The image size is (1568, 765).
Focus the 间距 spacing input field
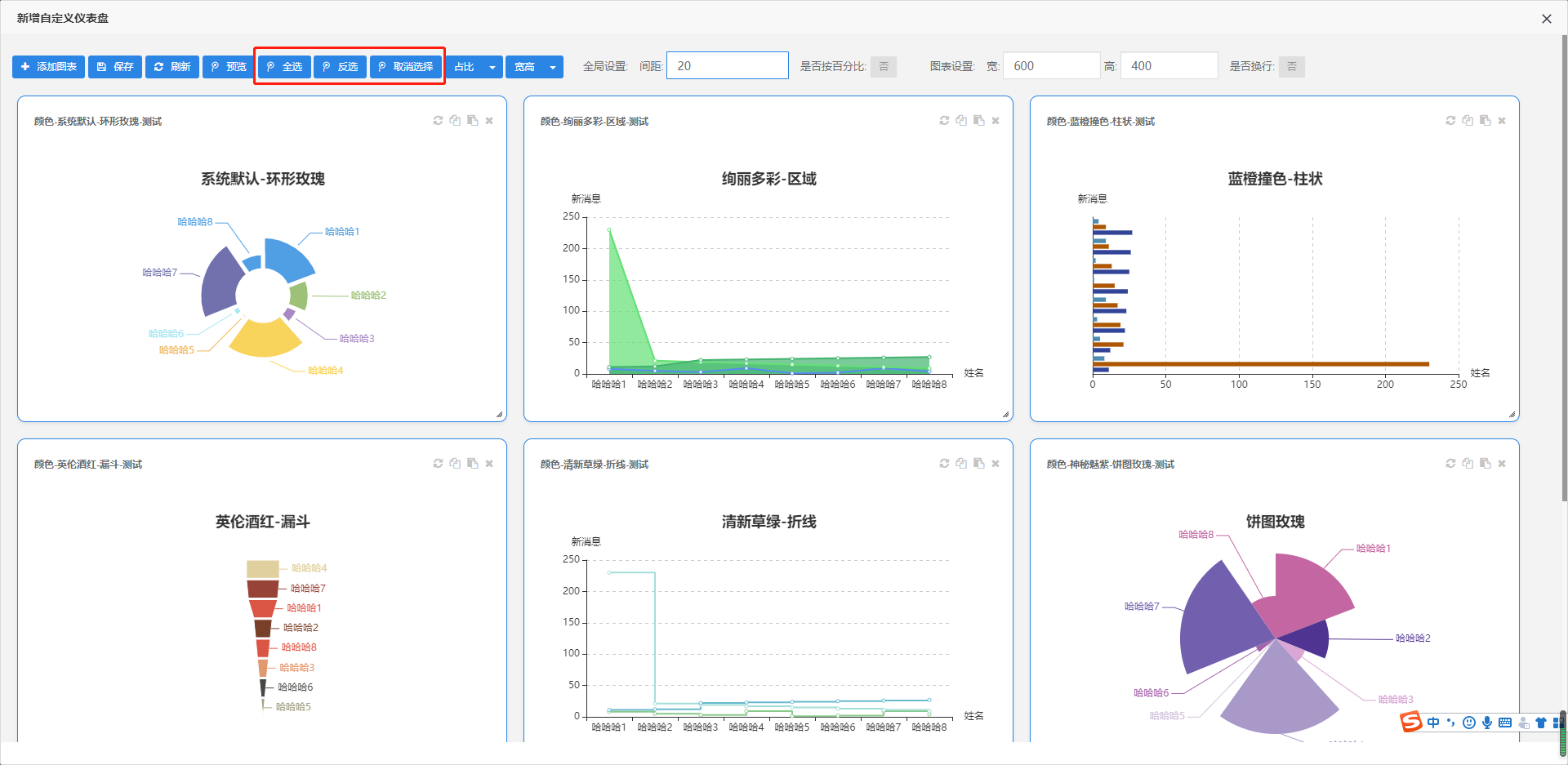[728, 66]
